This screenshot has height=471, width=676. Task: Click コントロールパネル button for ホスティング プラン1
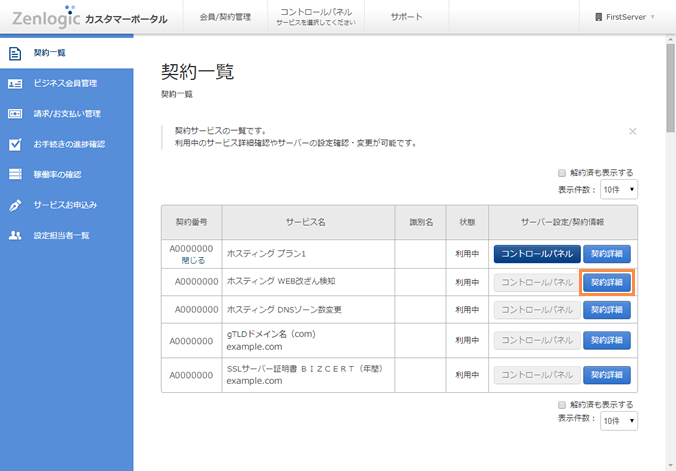click(537, 254)
